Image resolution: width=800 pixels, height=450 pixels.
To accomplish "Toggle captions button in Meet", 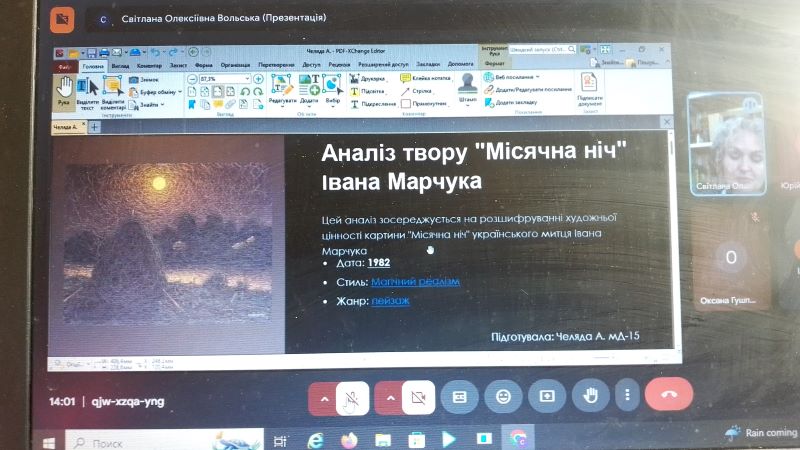I will coord(459,396).
